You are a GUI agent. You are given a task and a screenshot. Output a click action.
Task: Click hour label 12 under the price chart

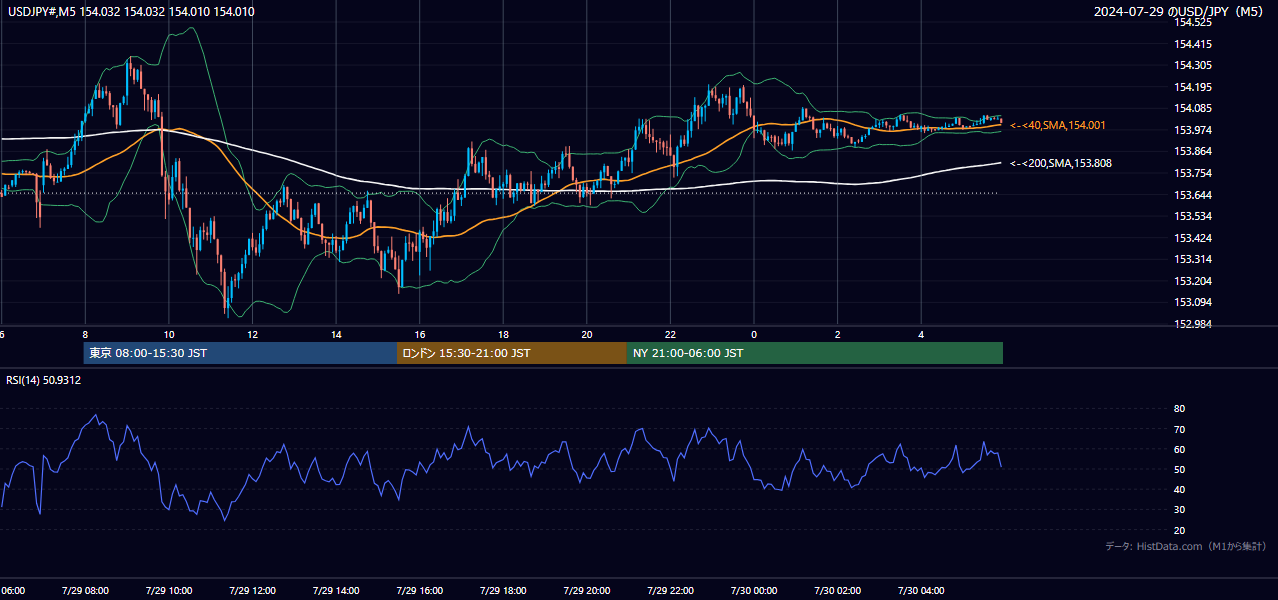coord(252,335)
